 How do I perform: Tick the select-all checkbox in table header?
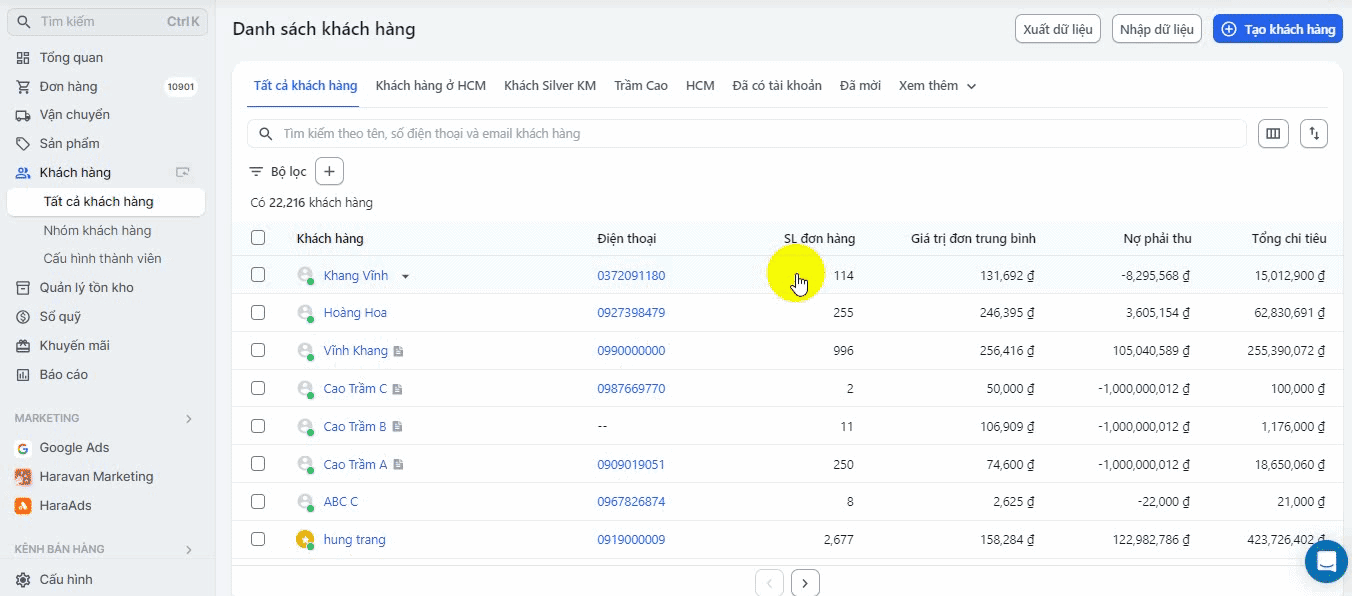click(x=258, y=238)
